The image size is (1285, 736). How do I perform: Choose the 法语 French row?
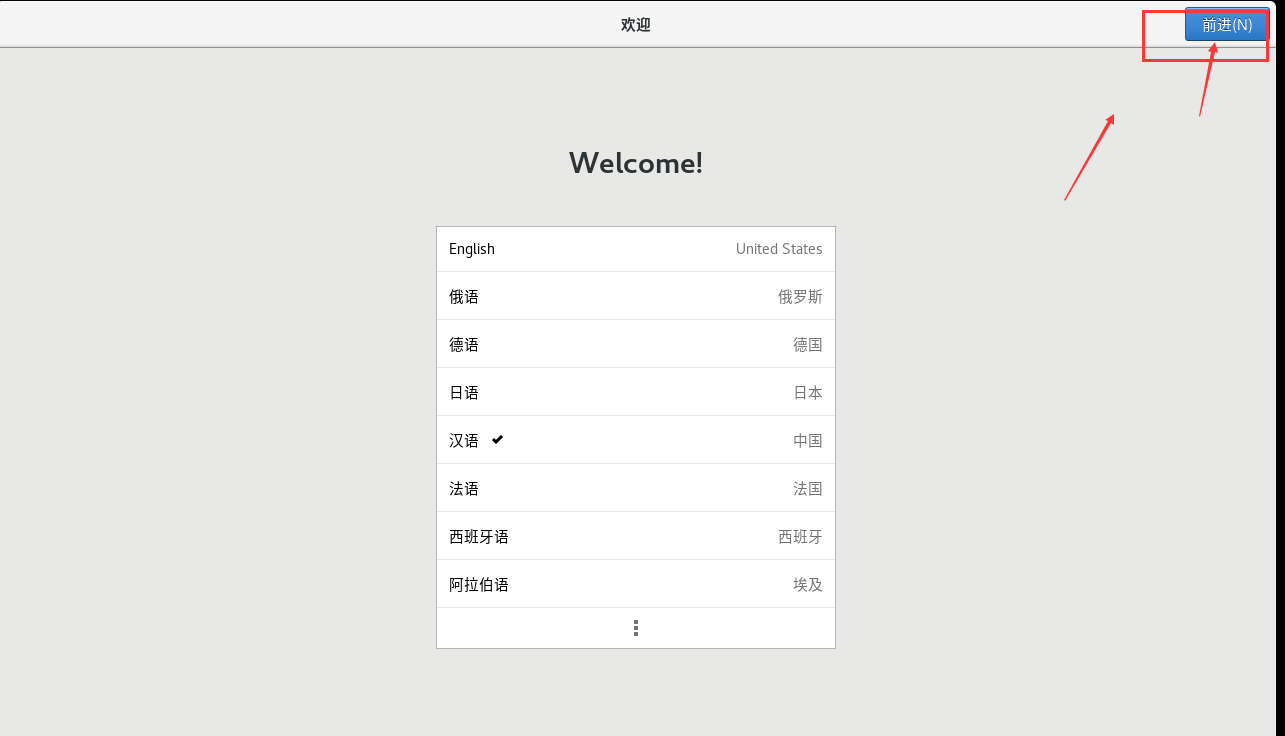(x=636, y=489)
